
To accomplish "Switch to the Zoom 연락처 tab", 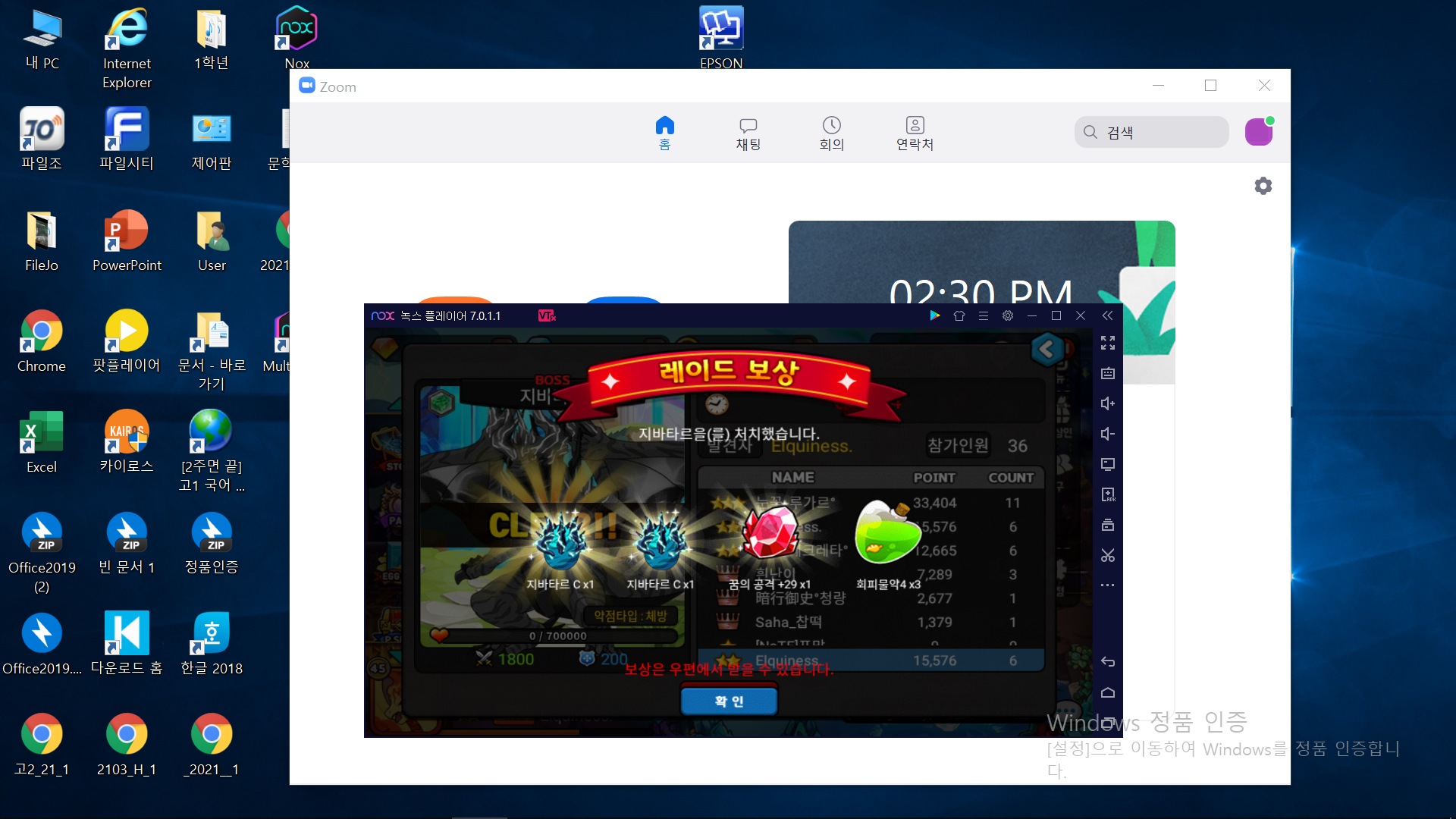I will (915, 133).
